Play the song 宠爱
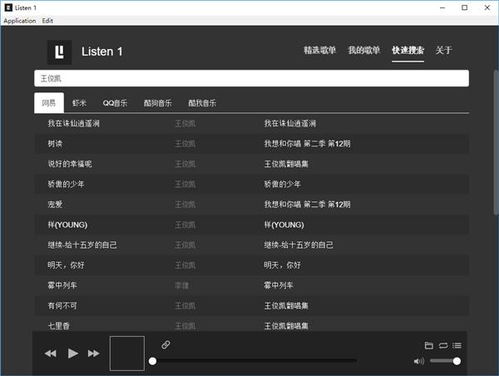The height and width of the screenshot is (376, 499). click(x=55, y=204)
